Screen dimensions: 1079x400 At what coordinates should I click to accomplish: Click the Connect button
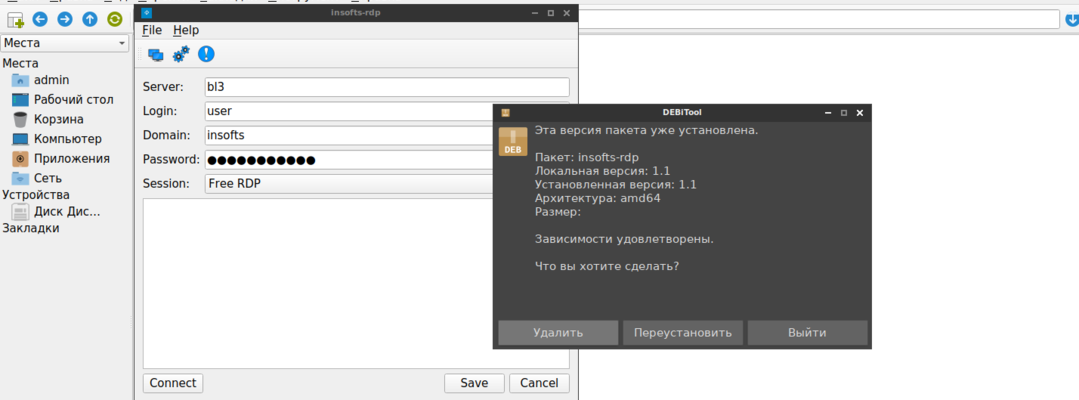pos(173,383)
